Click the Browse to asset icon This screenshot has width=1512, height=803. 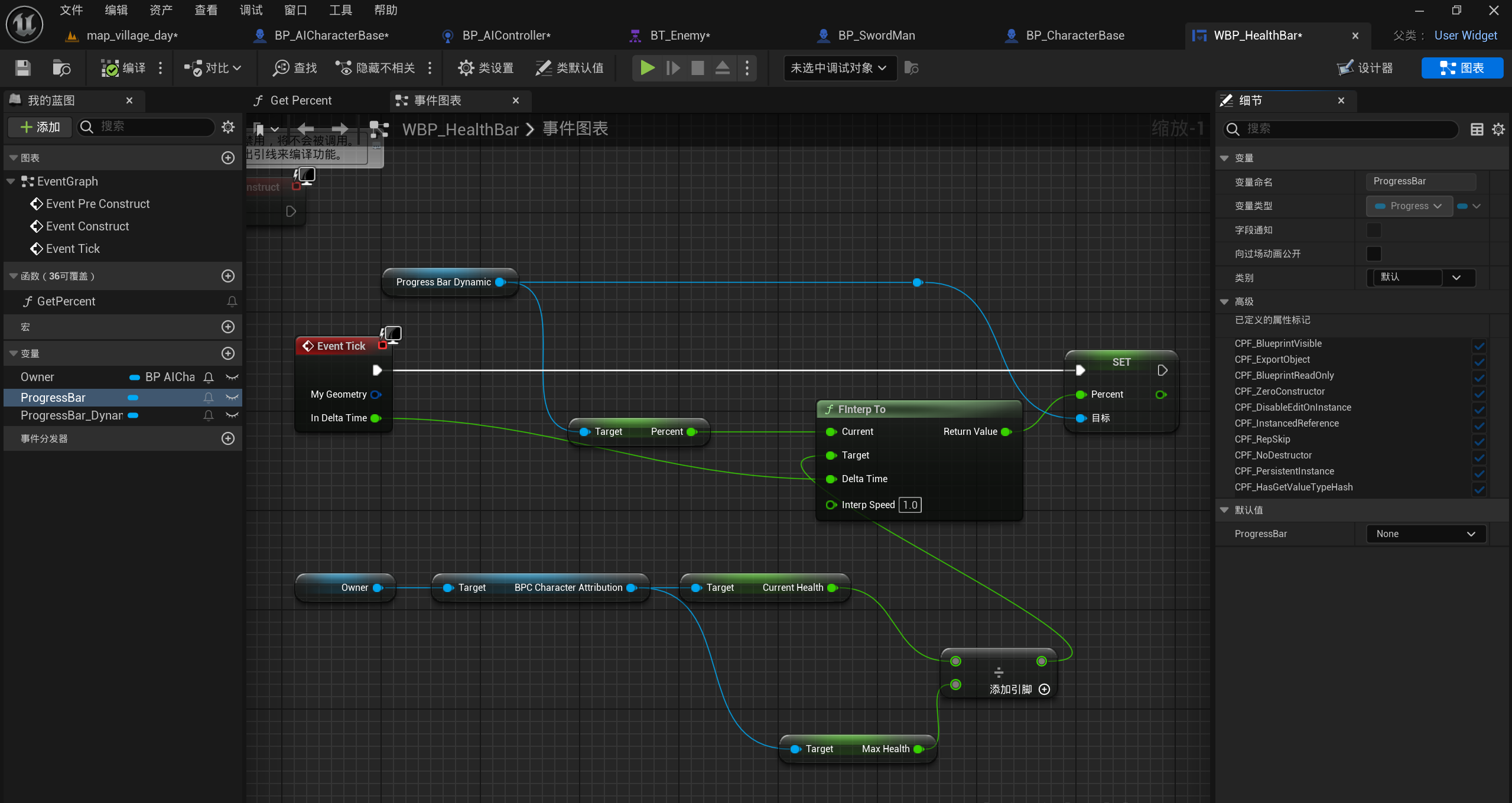tap(61, 68)
